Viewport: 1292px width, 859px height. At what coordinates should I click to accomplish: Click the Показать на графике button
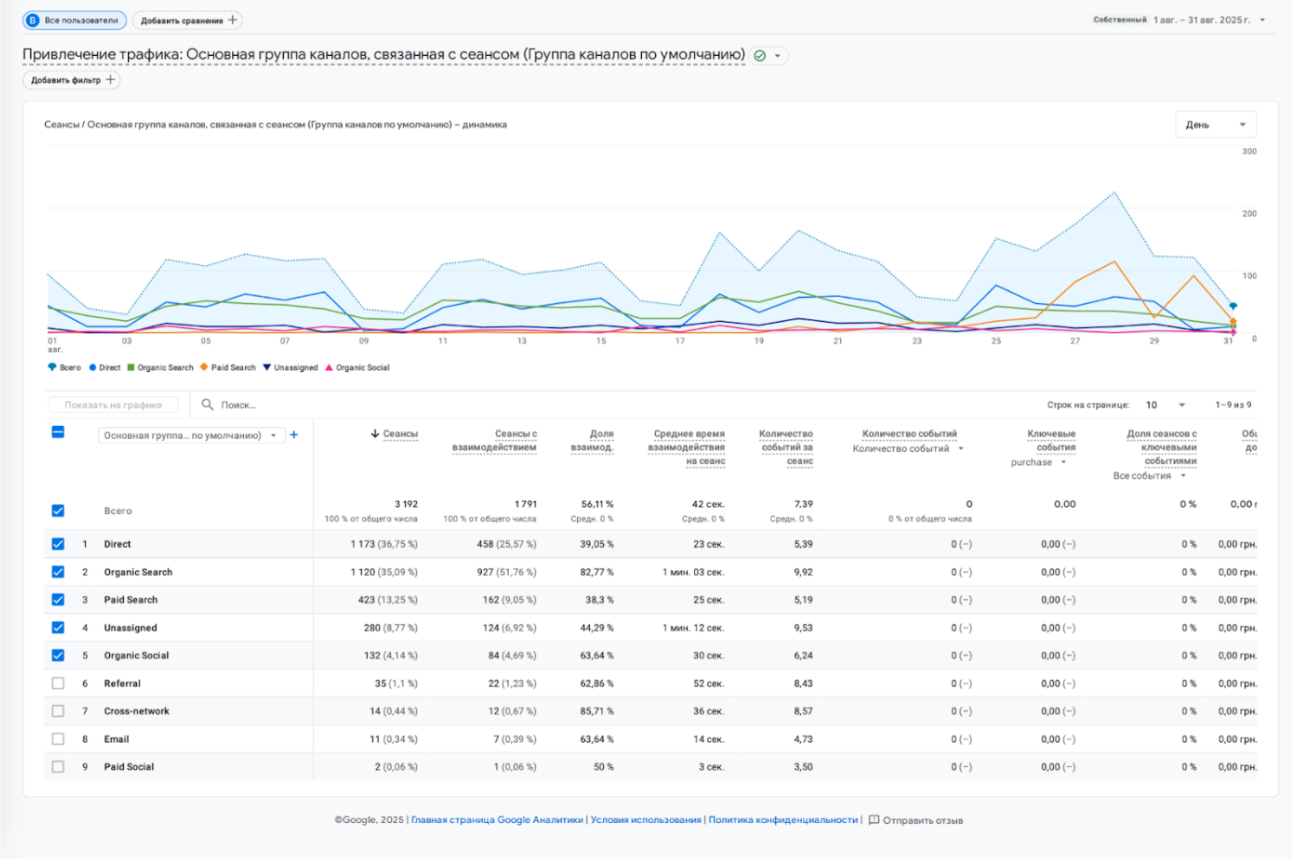pyautogui.click(x=113, y=405)
